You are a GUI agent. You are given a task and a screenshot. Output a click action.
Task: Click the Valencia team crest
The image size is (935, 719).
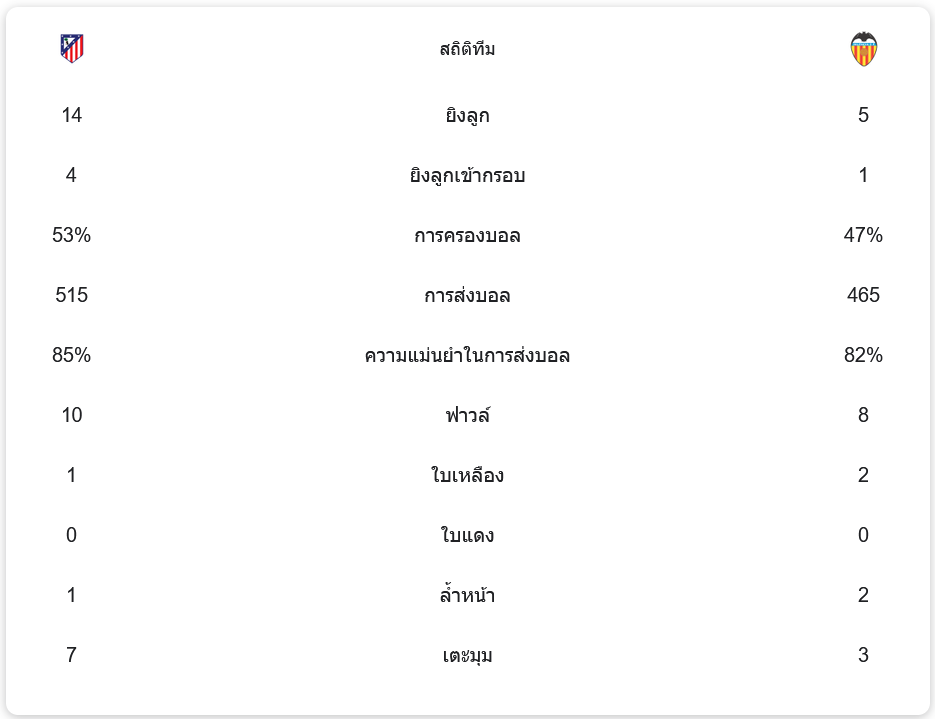863,49
